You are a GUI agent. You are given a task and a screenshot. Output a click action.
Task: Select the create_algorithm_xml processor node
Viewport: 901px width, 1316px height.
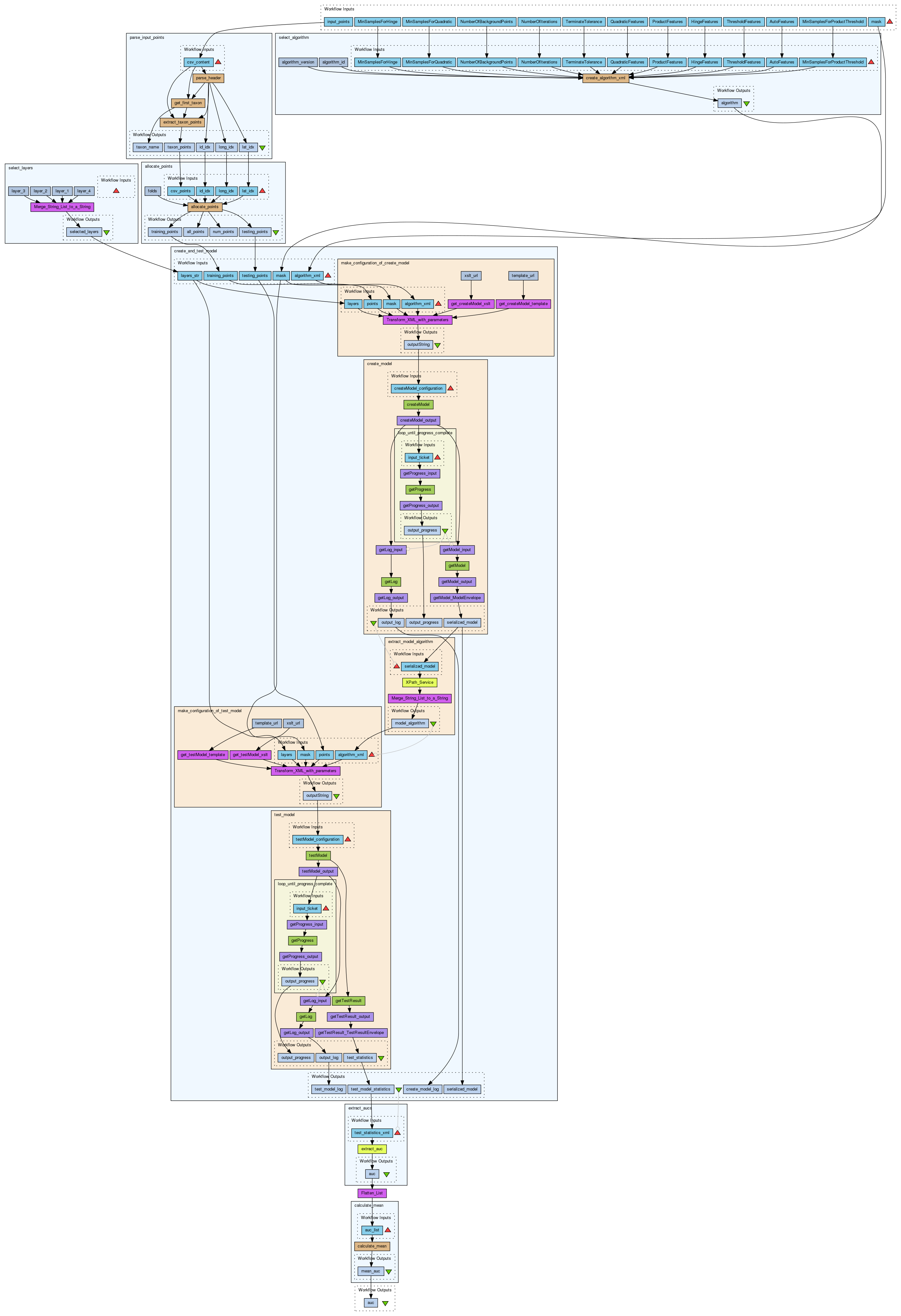pos(605,78)
